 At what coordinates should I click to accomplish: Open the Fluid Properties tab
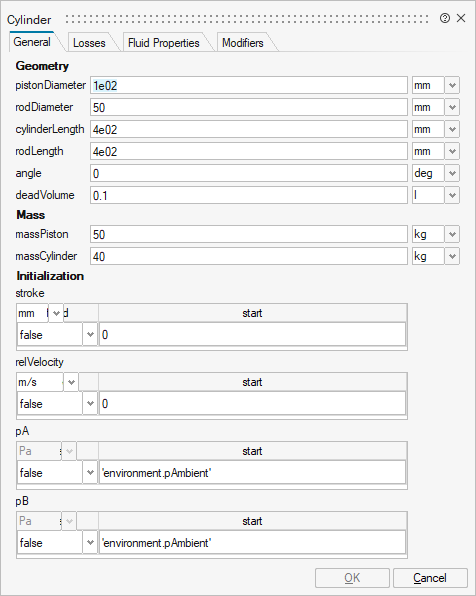pyautogui.click(x=163, y=43)
